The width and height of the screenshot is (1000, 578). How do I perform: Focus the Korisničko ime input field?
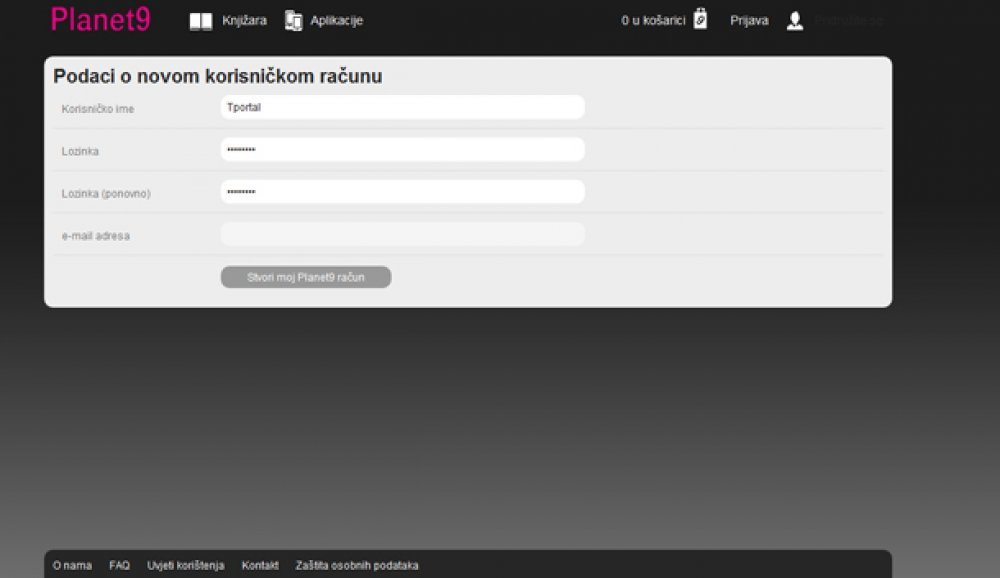click(x=402, y=107)
